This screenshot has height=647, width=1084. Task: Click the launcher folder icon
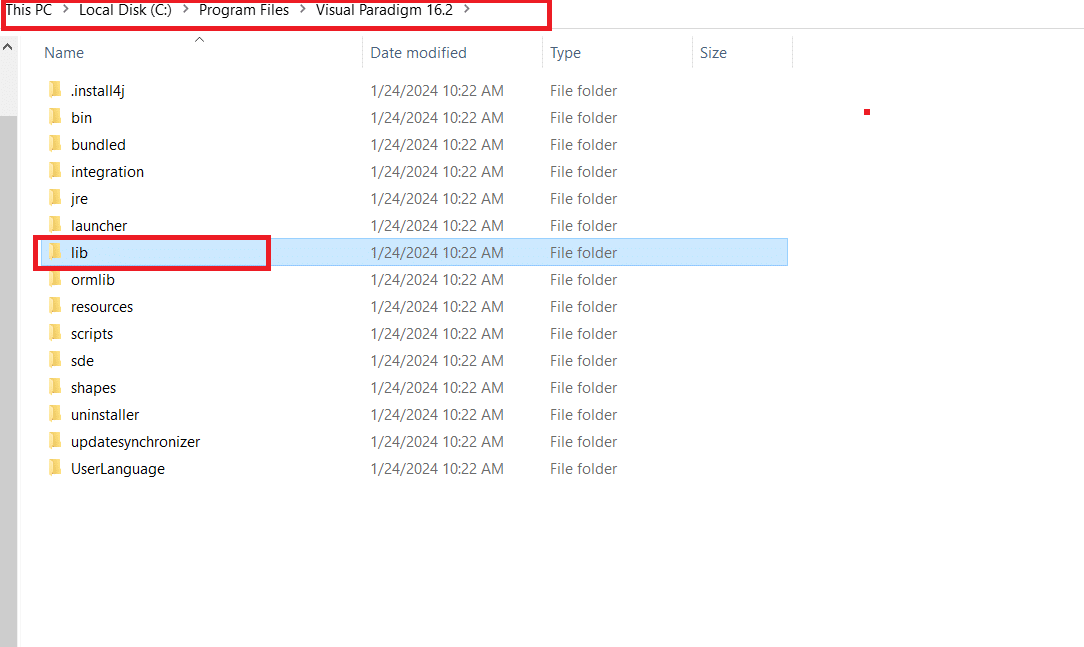[55, 225]
